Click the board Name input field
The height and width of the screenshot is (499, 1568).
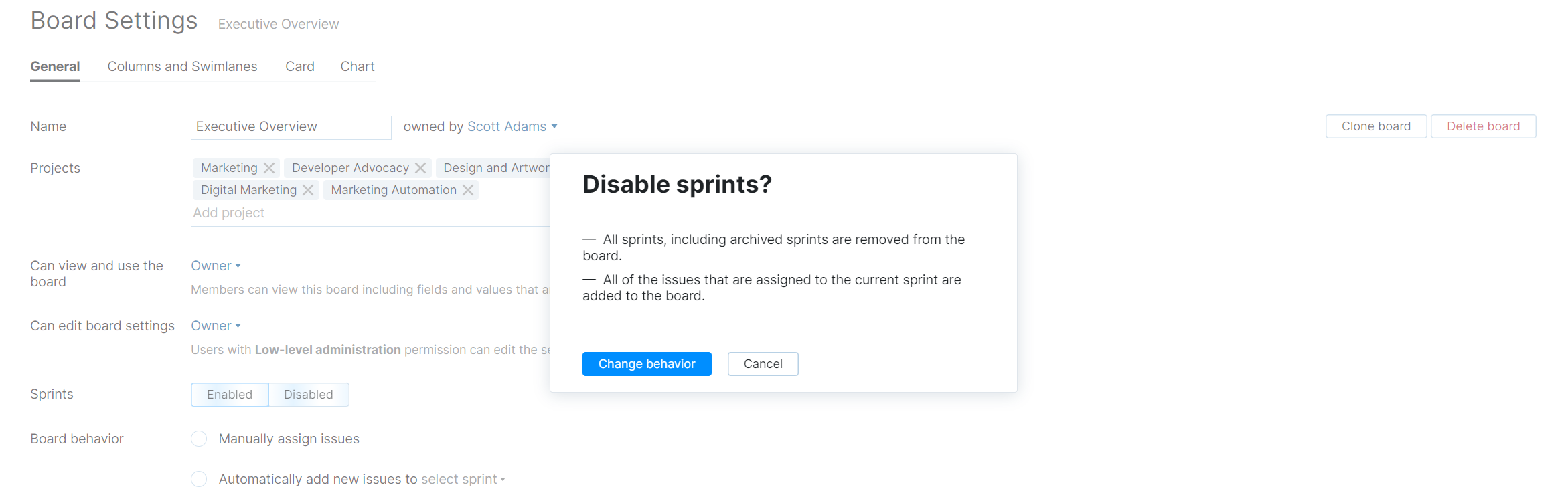pyautogui.click(x=291, y=126)
